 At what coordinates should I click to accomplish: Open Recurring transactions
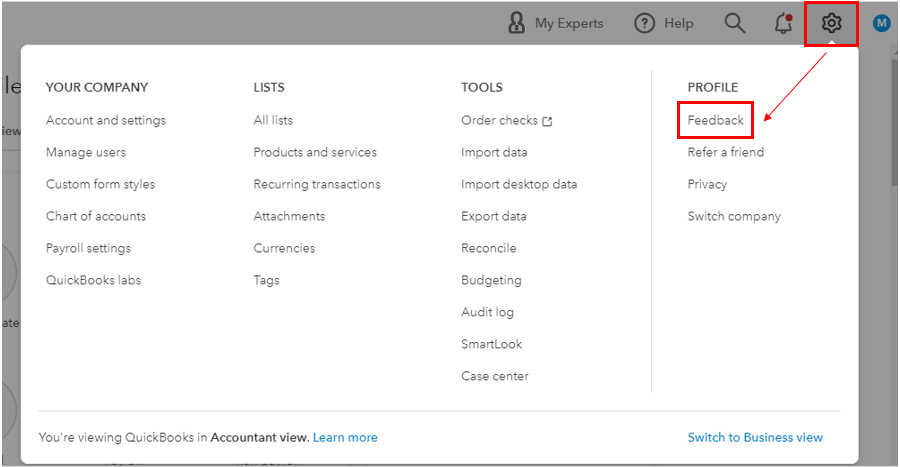pyautogui.click(x=317, y=185)
